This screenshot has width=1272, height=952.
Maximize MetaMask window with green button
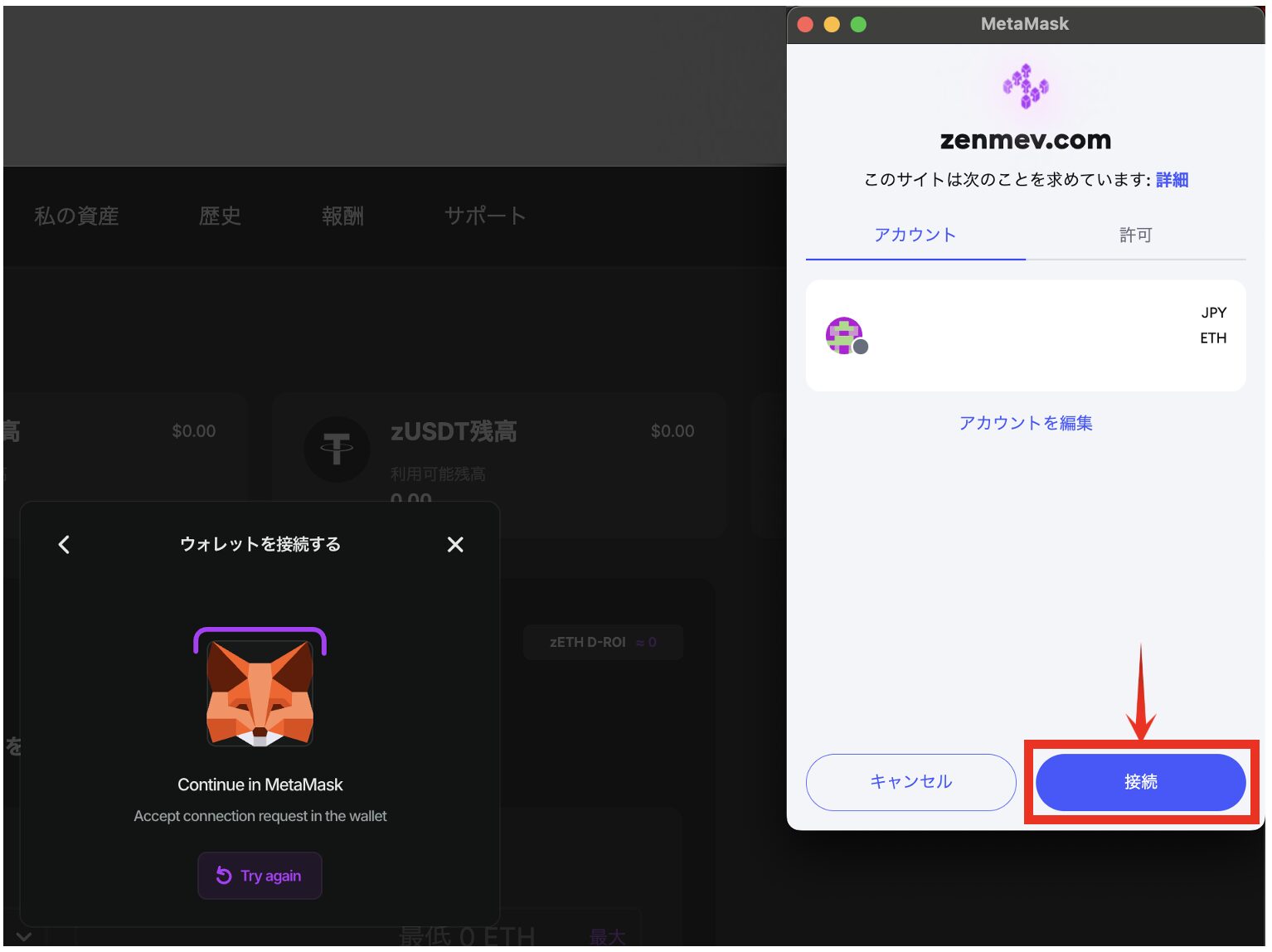[x=858, y=25]
